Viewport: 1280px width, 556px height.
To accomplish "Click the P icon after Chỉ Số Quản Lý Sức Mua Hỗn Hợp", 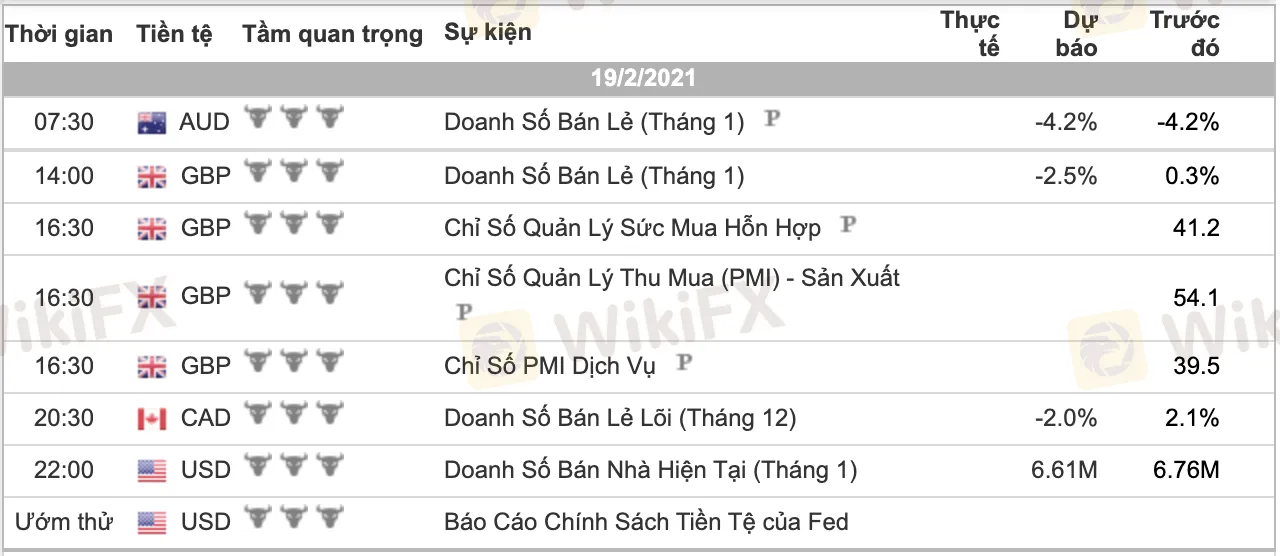I will (x=848, y=224).
